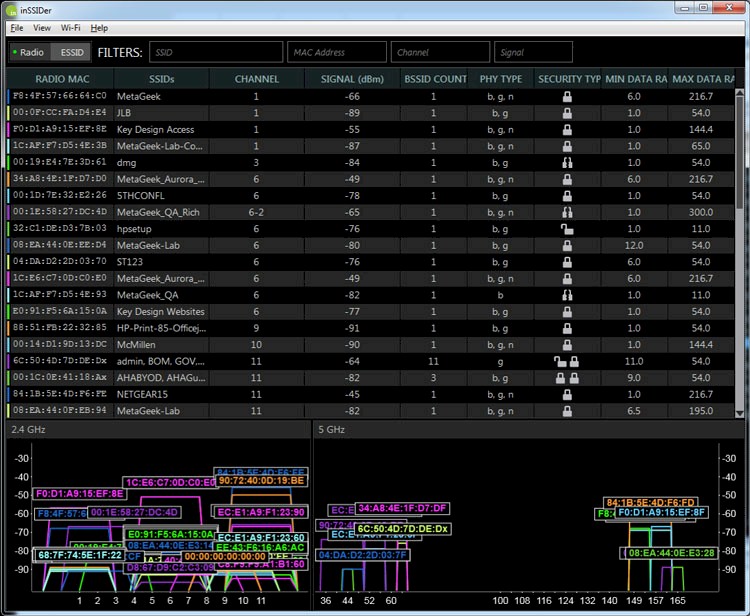Click the SSID filter field

pos(216,52)
